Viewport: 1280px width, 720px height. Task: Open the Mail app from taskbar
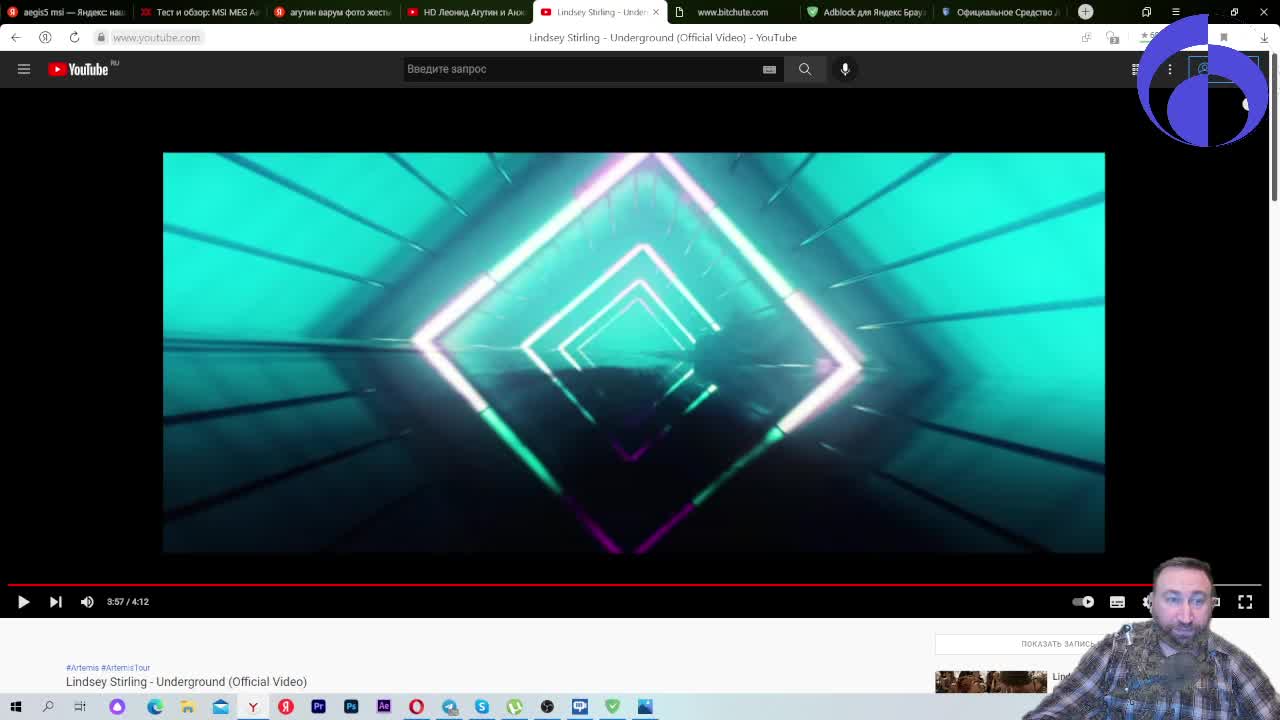click(220, 707)
